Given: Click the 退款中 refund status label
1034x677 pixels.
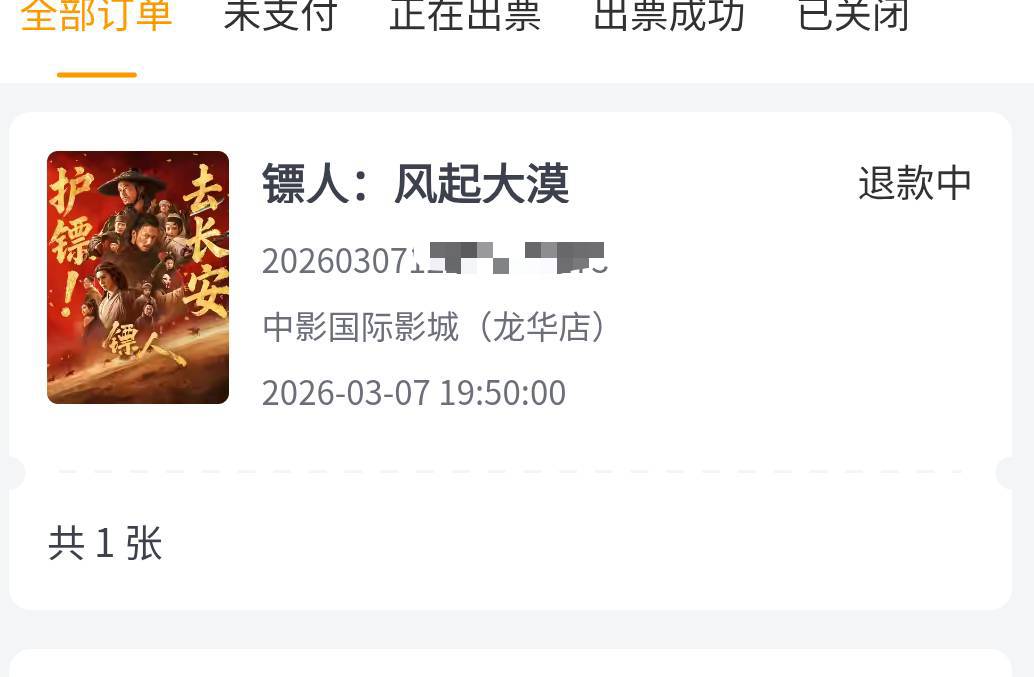Looking at the screenshot, I should [x=915, y=183].
